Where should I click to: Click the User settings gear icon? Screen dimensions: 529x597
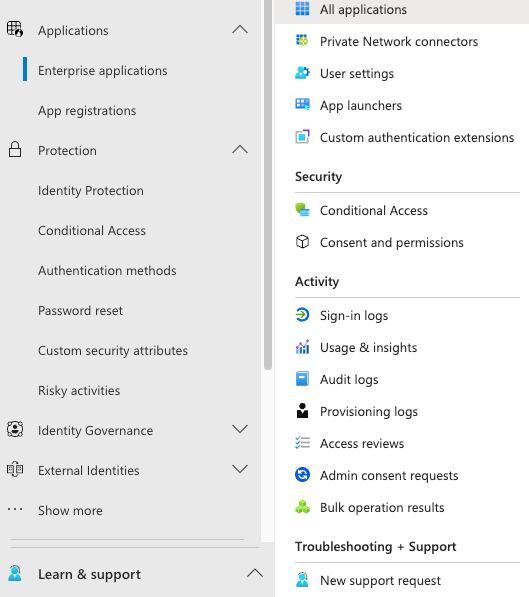coord(302,72)
